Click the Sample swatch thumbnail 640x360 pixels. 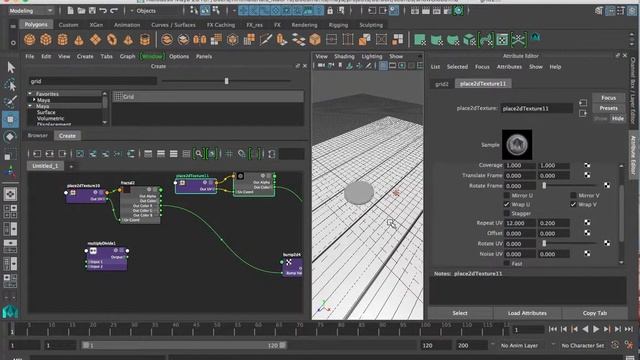[517, 144]
